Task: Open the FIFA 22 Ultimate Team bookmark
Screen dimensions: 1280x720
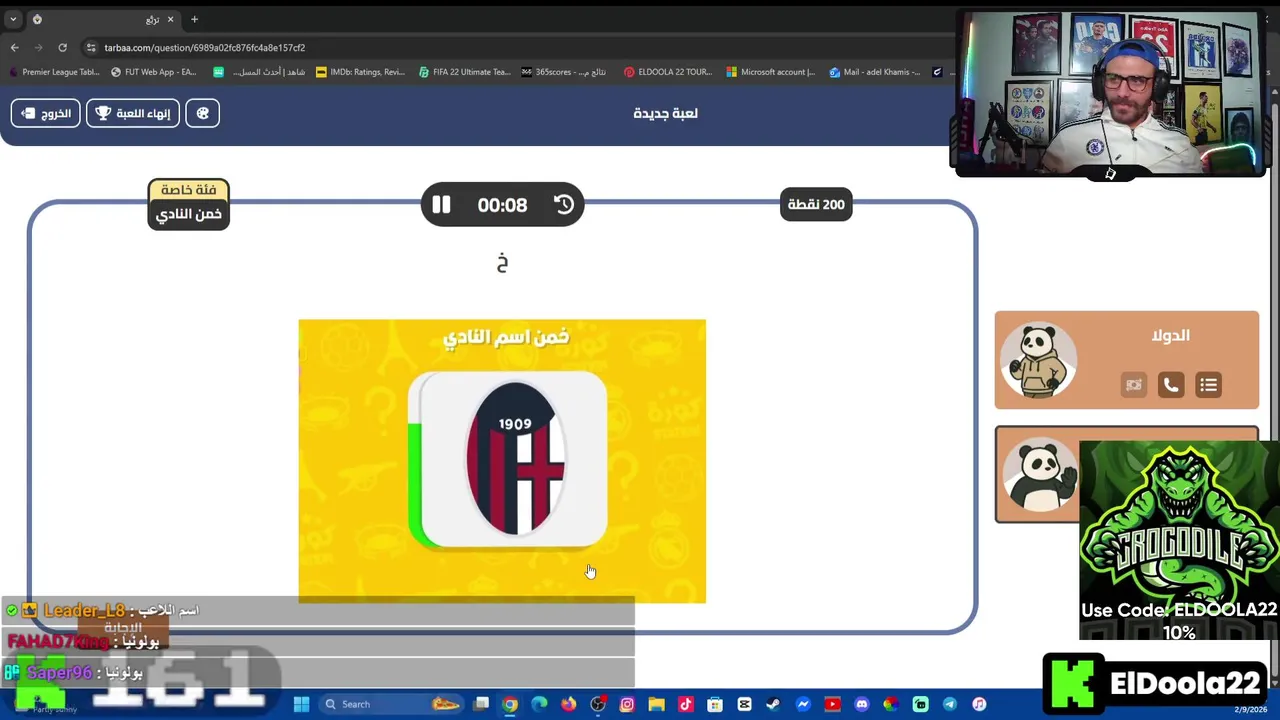Action: point(465,72)
